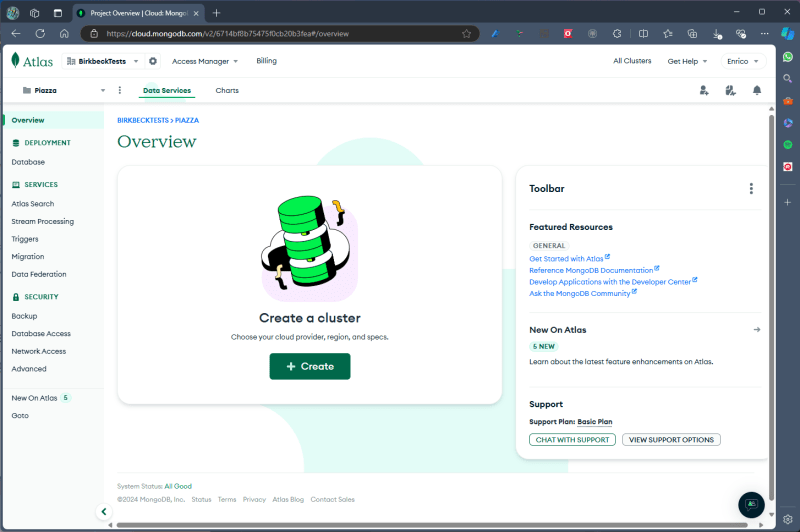Open organization settings gear icon
This screenshot has height=532, width=800.
153,61
